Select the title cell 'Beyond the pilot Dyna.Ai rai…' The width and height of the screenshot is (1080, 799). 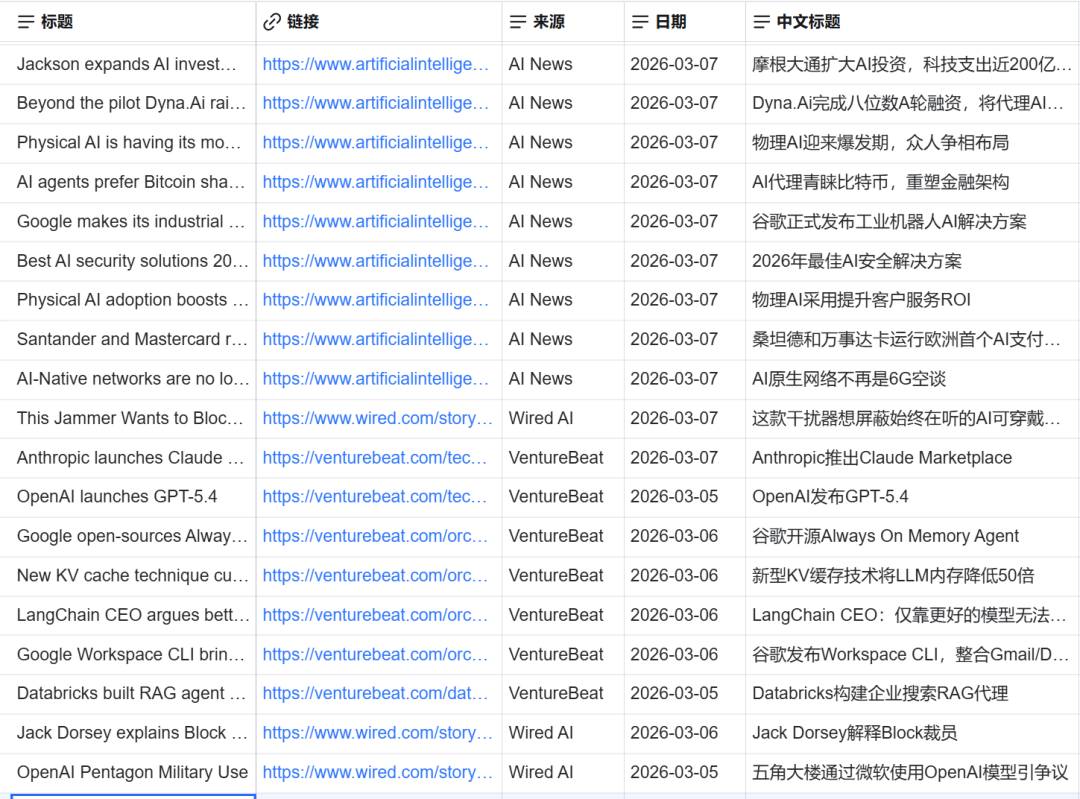(128, 103)
